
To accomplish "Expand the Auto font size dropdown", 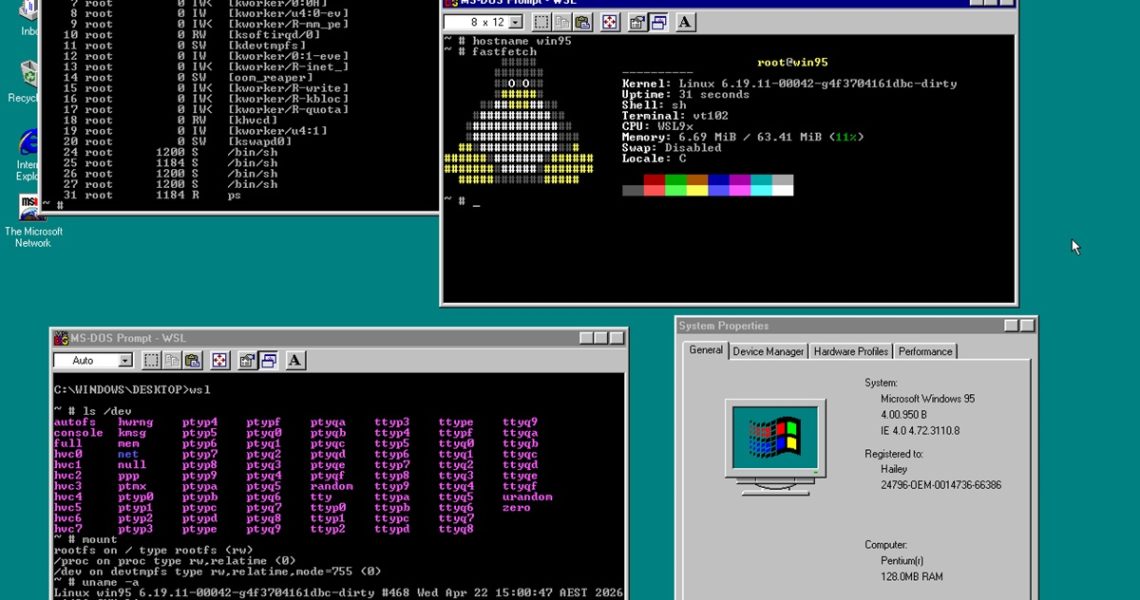I will [x=125, y=360].
